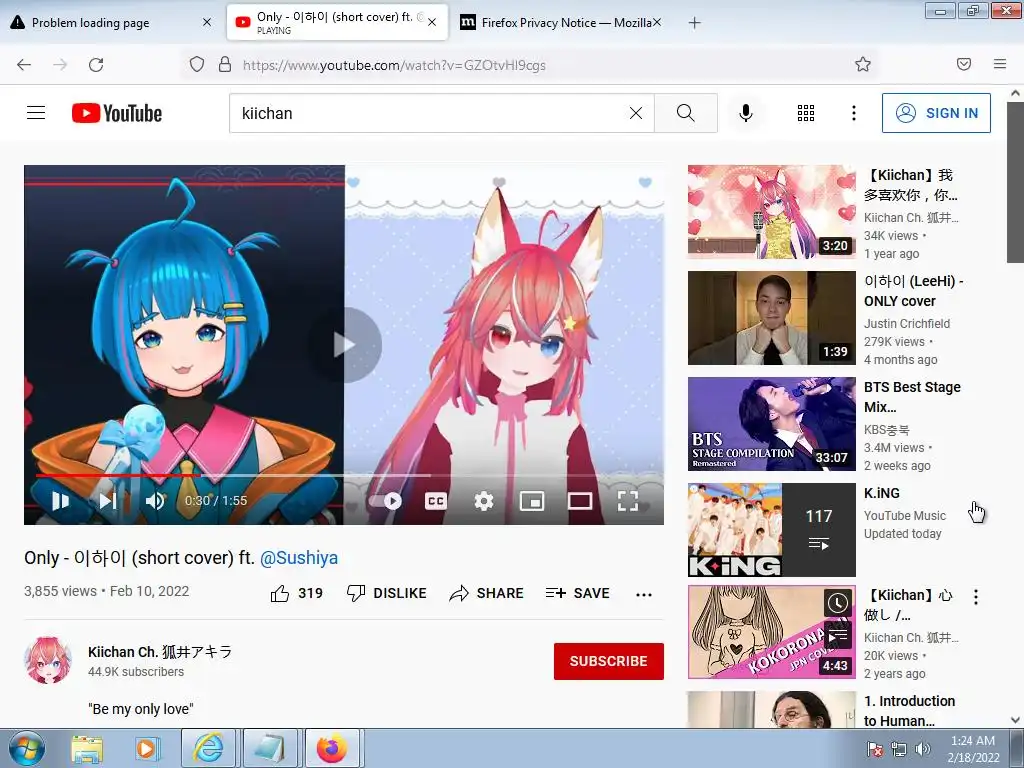Open Save to Pocket icon
The width and height of the screenshot is (1024, 768).
[x=964, y=64]
